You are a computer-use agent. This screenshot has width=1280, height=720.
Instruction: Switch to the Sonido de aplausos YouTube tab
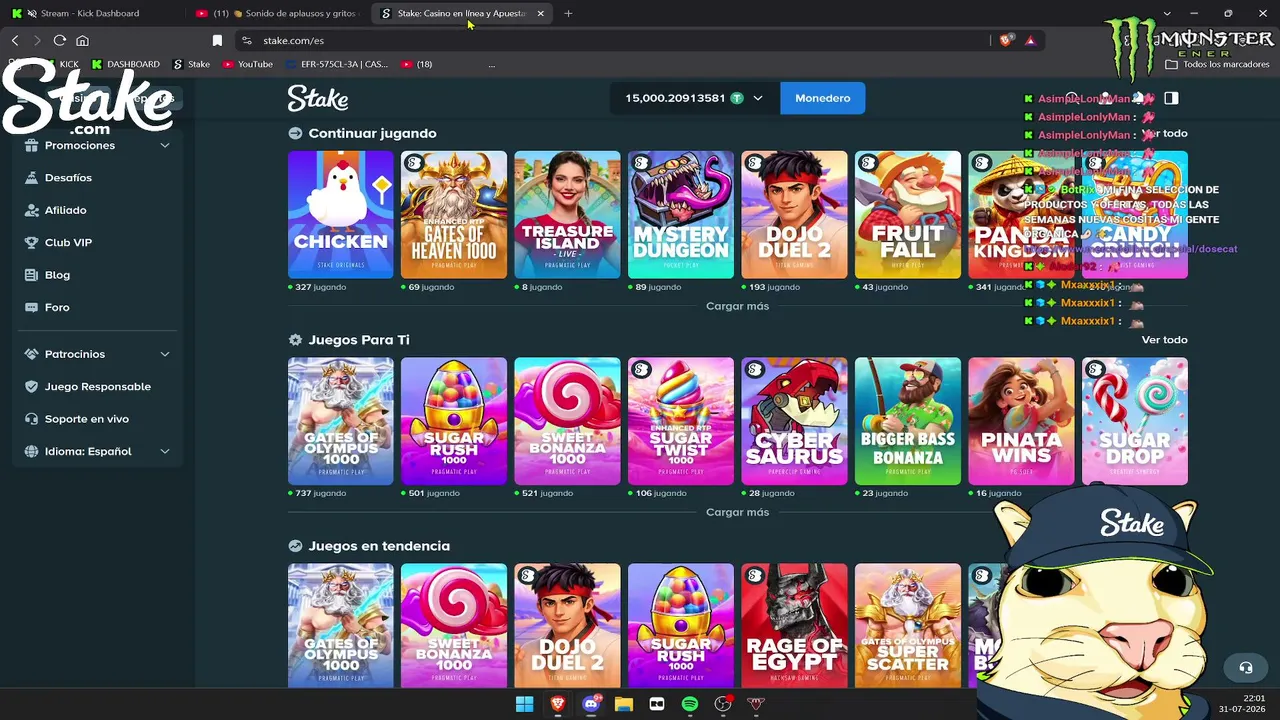pyautogui.click(x=277, y=13)
